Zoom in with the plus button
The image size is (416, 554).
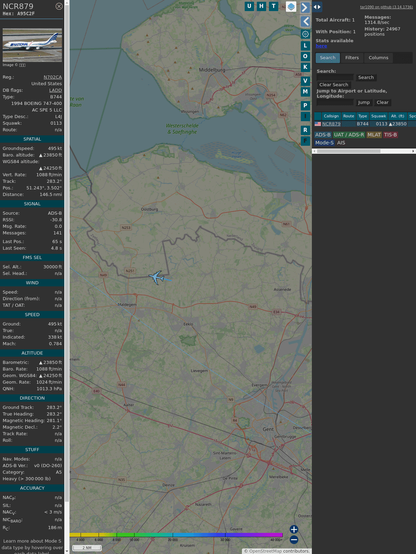pos(294,529)
